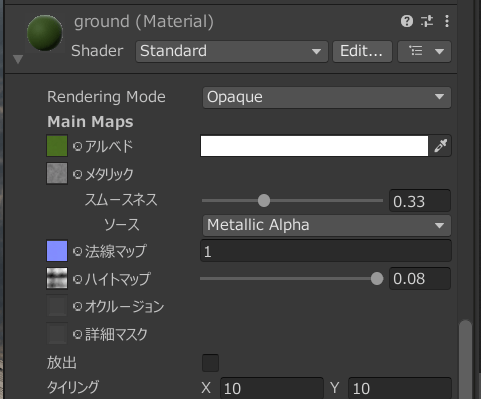Open texture picker circle next to ハイトマップ
The height and width of the screenshot is (399, 481).
(77, 279)
